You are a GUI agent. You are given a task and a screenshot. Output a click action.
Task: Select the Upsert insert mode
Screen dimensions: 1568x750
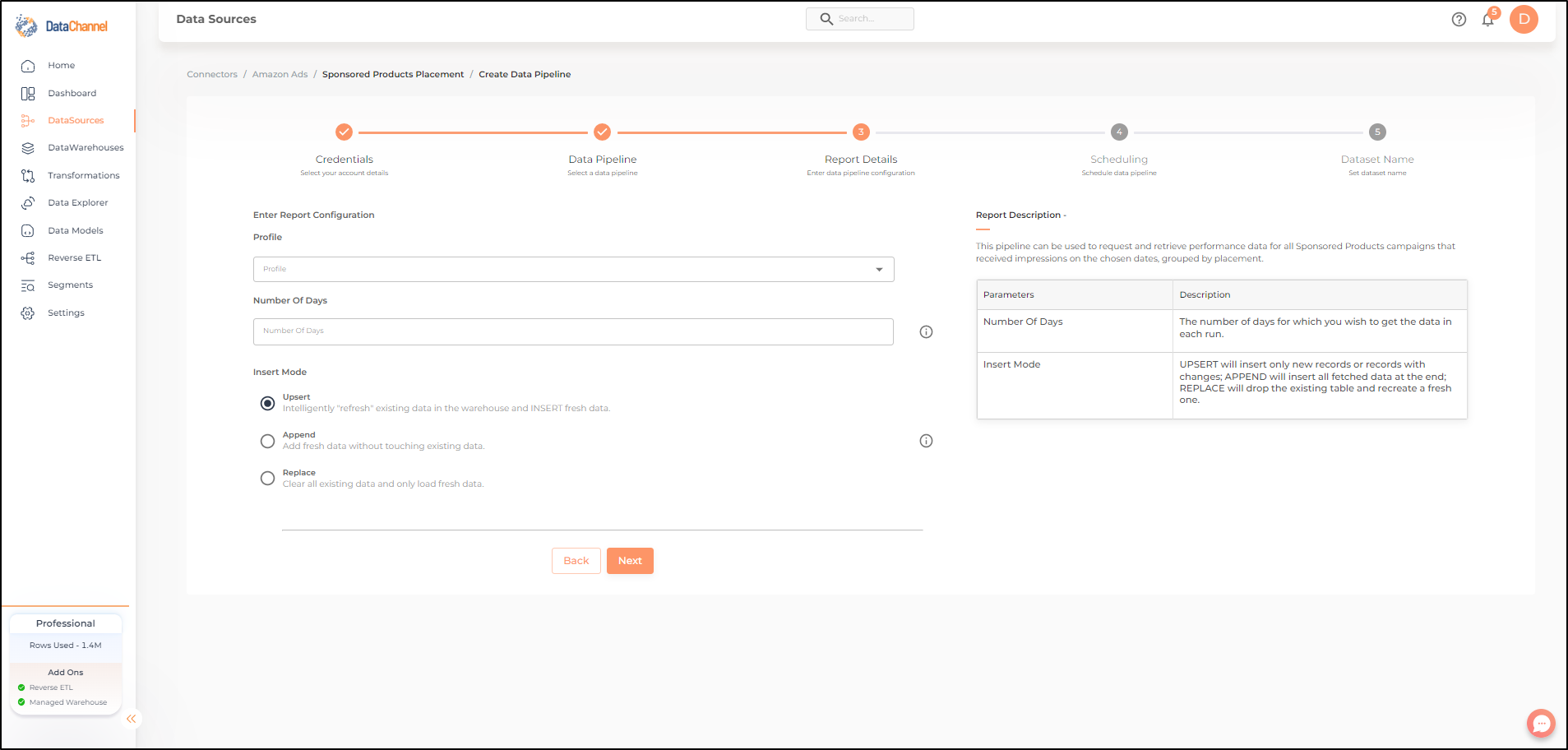tap(267, 403)
